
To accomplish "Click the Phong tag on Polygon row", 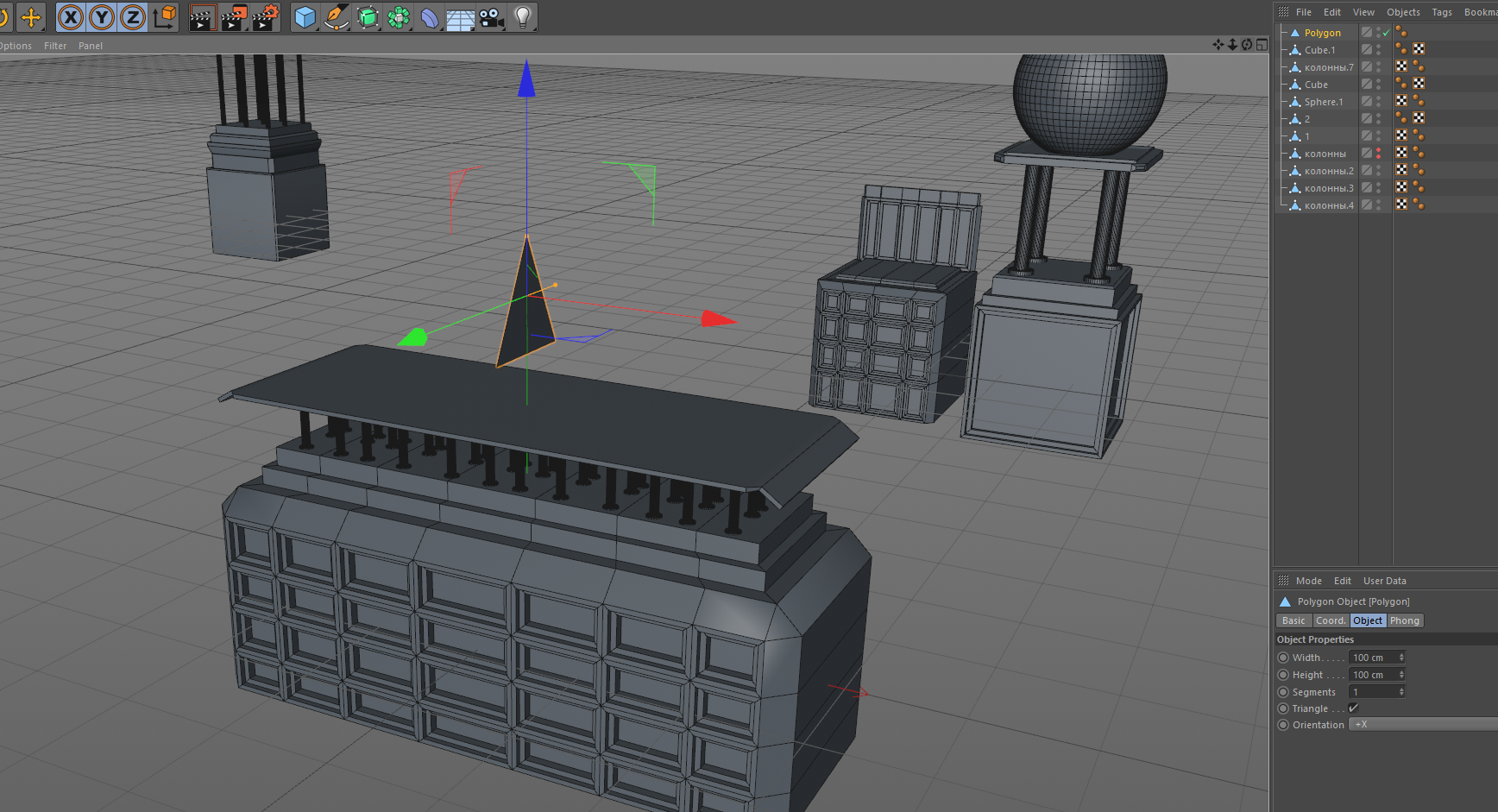I will pyautogui.click(x=1401, y=33).
